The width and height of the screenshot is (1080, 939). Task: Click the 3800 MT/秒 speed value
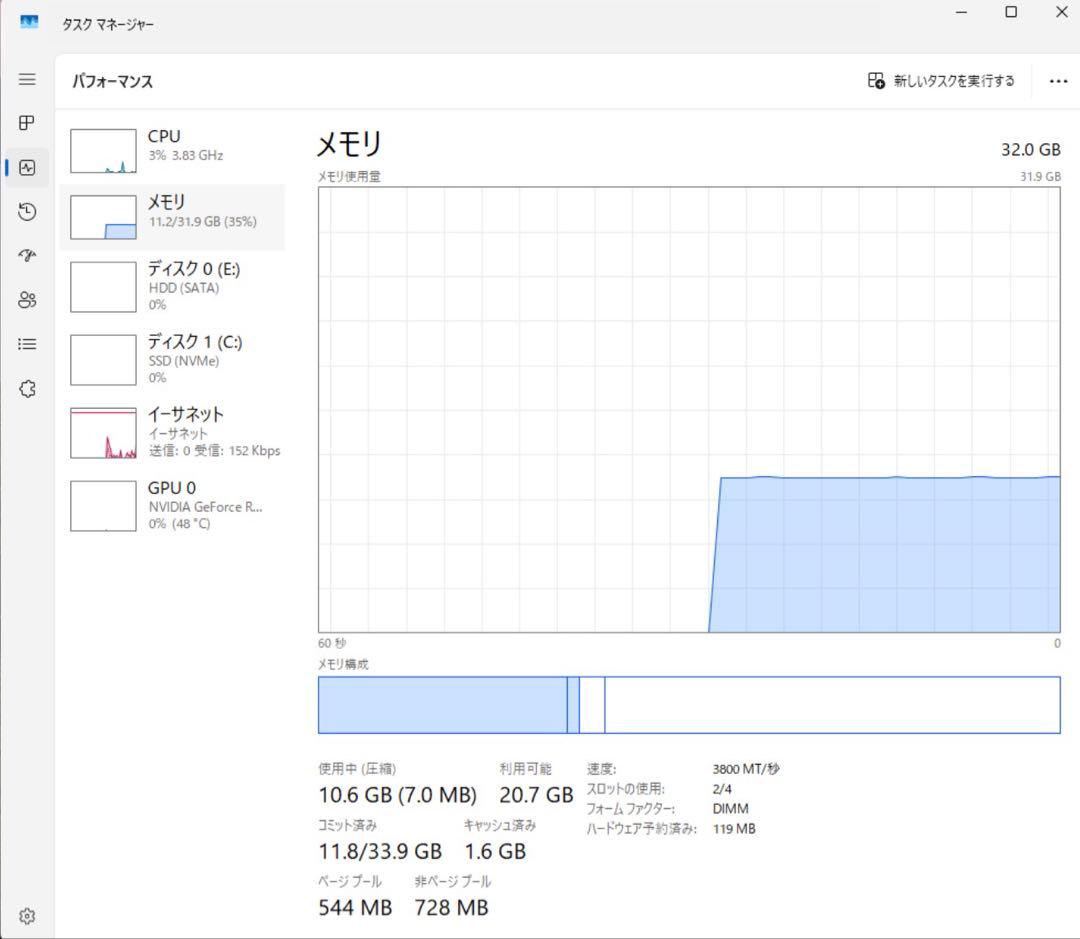(x=746, y=769)
